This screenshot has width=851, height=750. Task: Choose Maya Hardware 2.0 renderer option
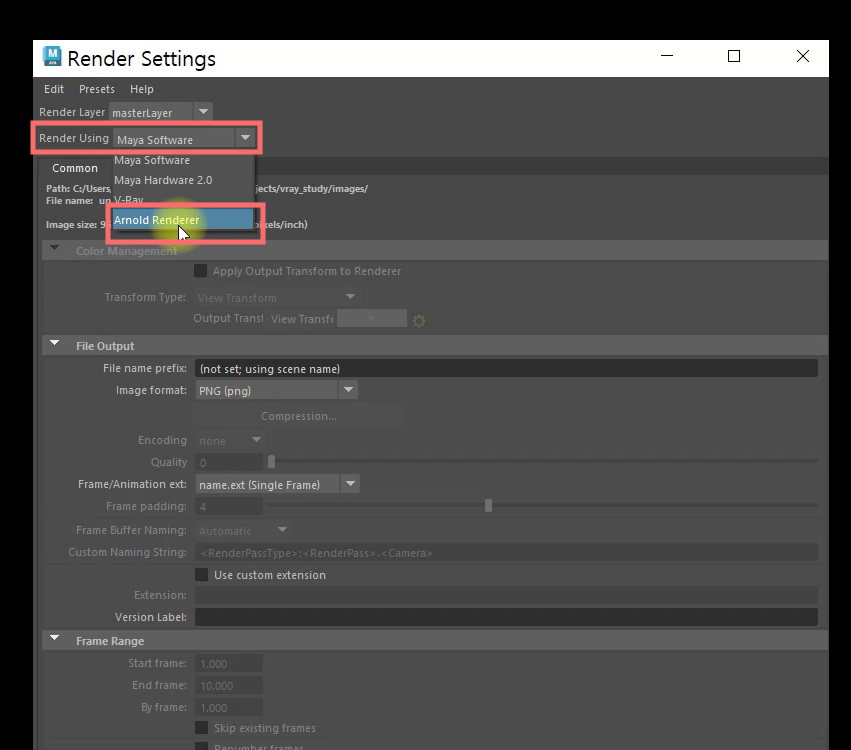[x=183, y=180]
